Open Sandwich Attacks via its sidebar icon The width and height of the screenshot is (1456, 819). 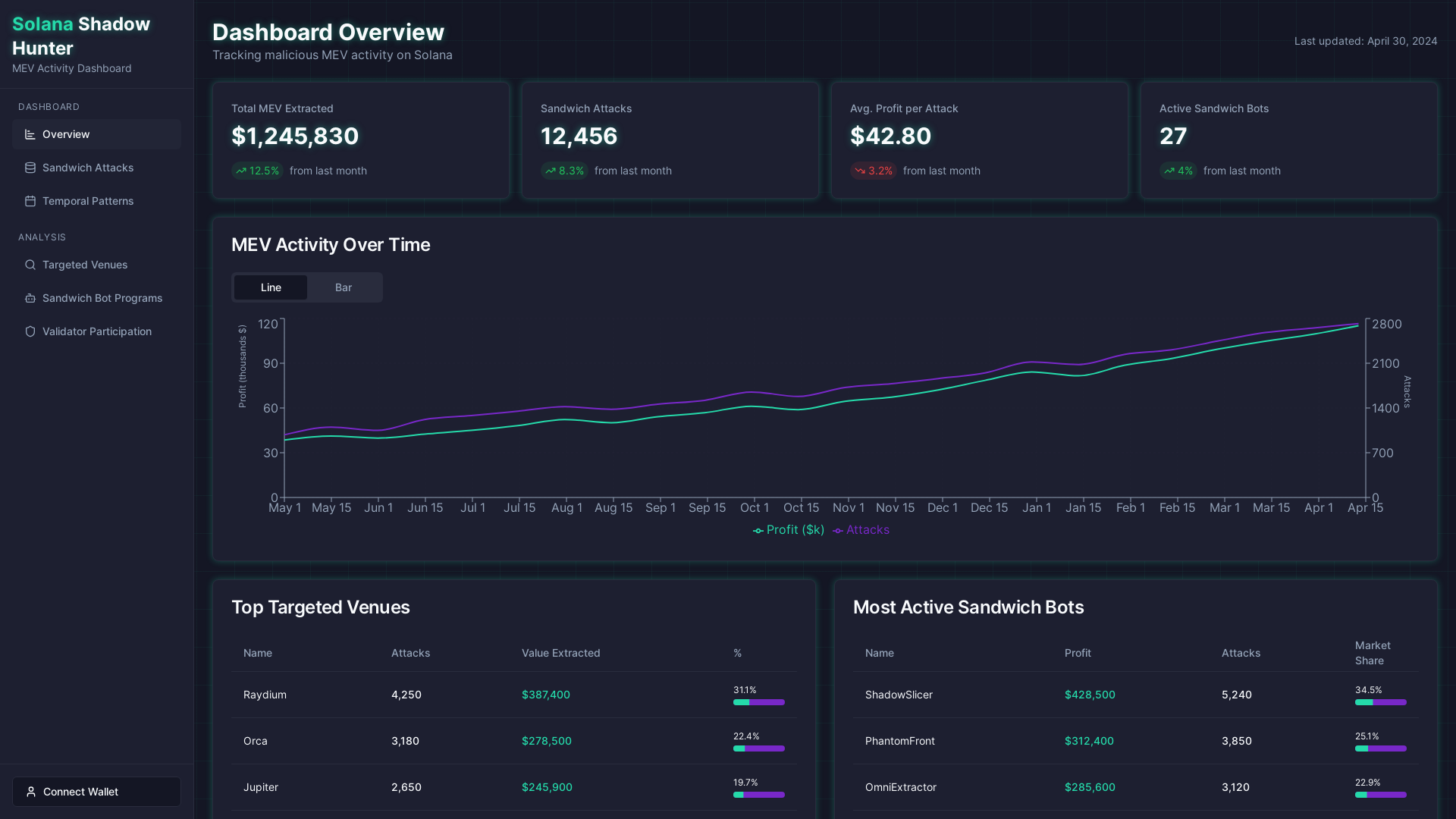(x=30, y=168)
